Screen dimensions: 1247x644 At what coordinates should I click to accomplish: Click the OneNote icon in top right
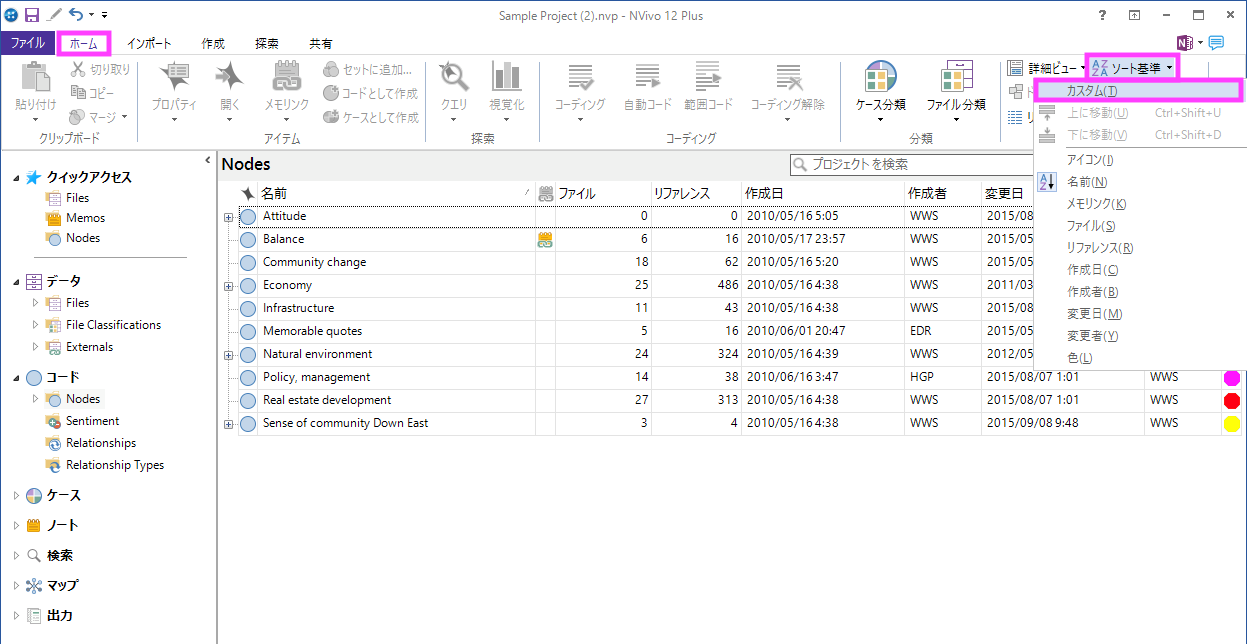1187,43
